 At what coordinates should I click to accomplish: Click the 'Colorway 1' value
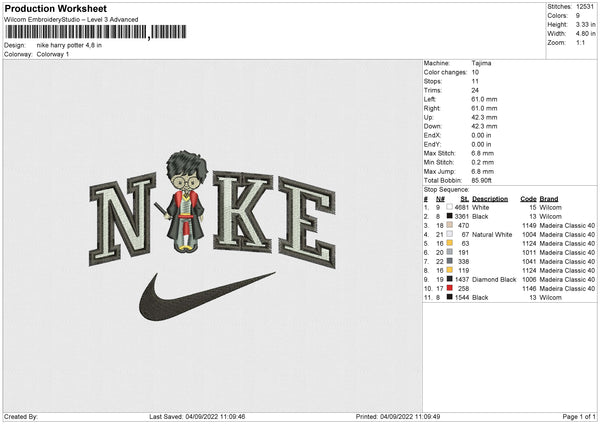(53, 54)
